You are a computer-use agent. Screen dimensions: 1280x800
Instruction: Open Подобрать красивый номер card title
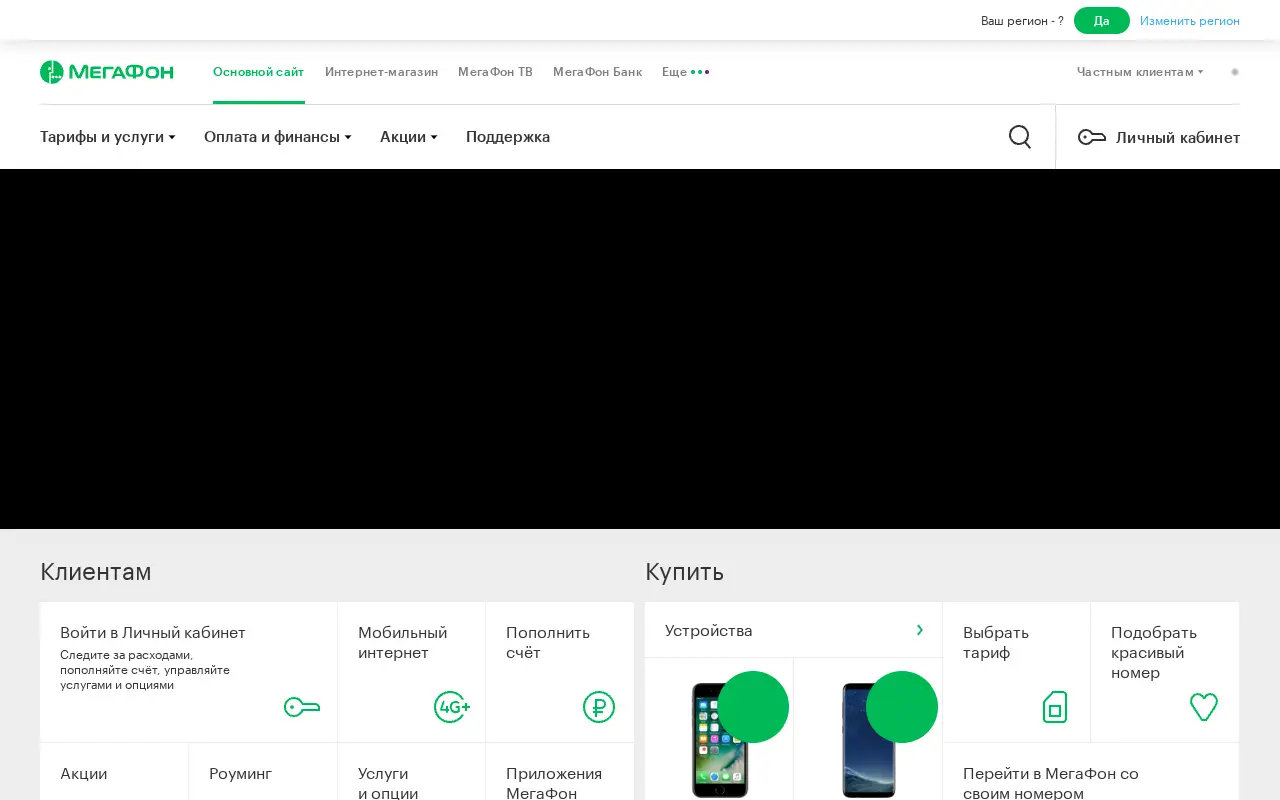click(x=1154, y=653)
